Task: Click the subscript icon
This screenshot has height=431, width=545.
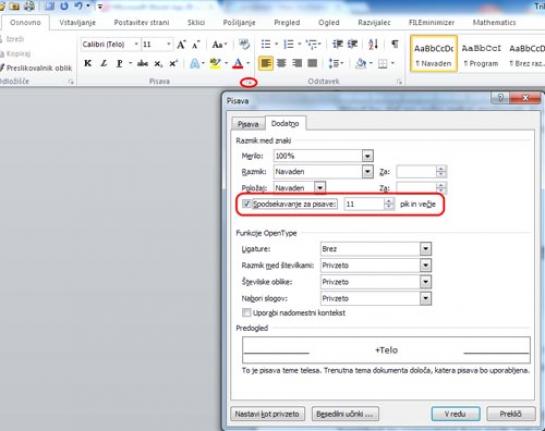Action: pos(158,64)
